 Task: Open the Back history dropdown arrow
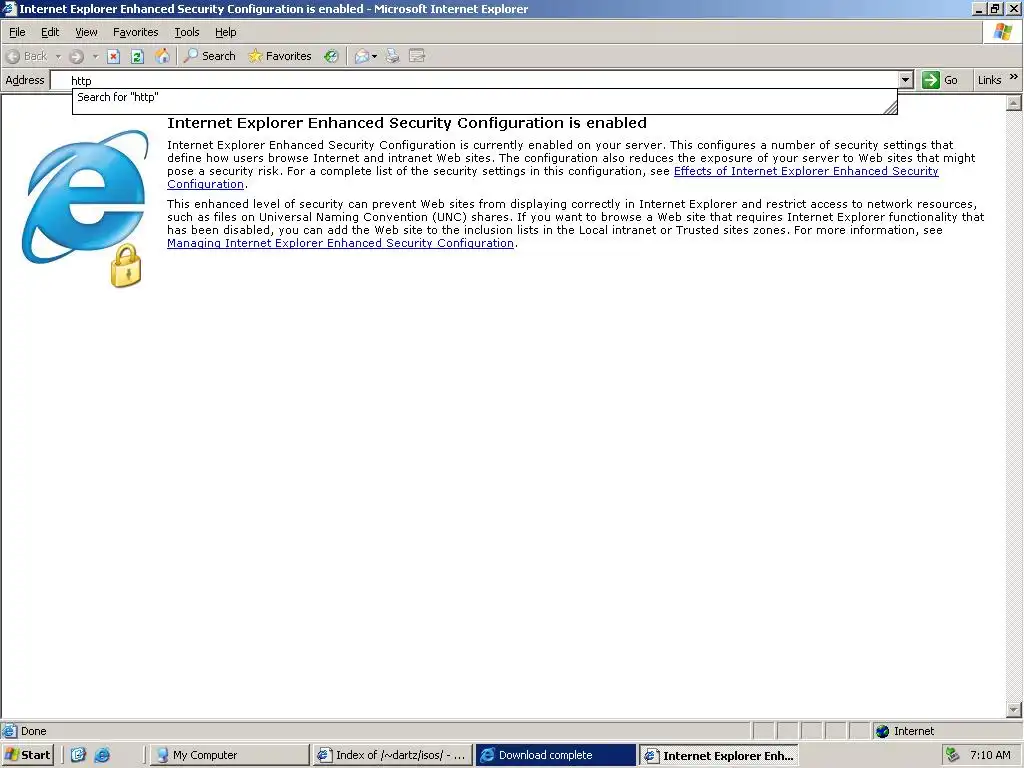click(58, 56)
